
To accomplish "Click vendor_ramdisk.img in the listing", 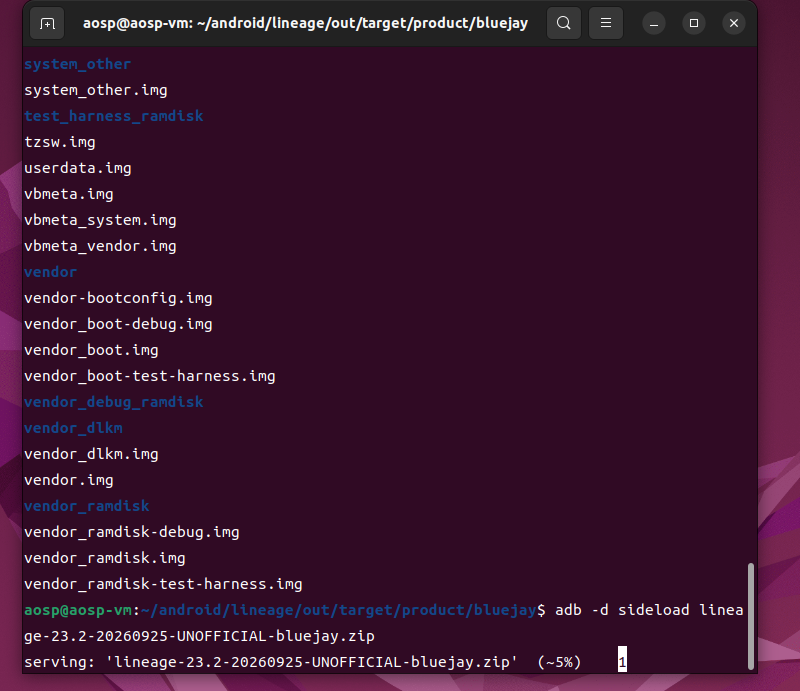I will pos(105,558).
